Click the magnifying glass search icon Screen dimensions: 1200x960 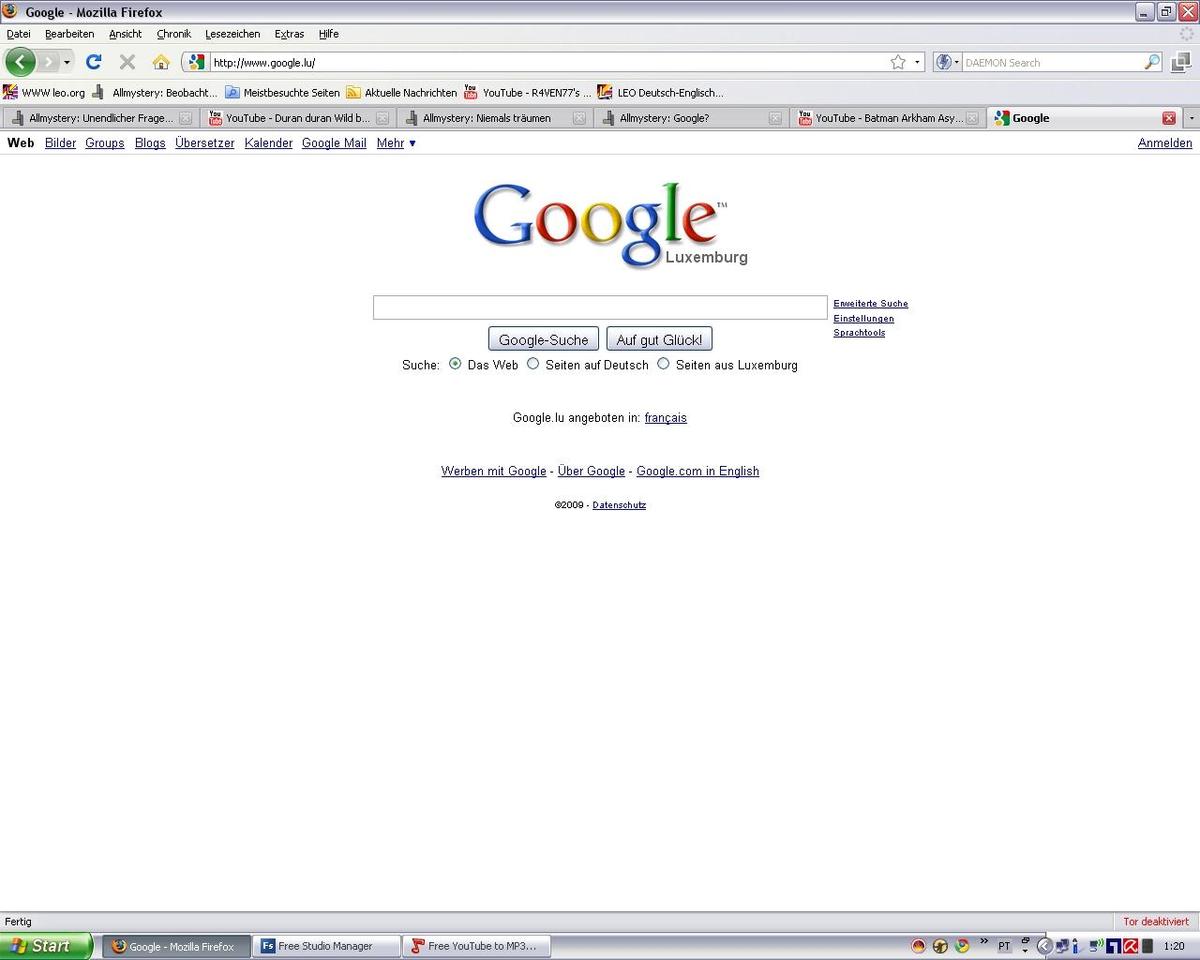(1152, 62)
